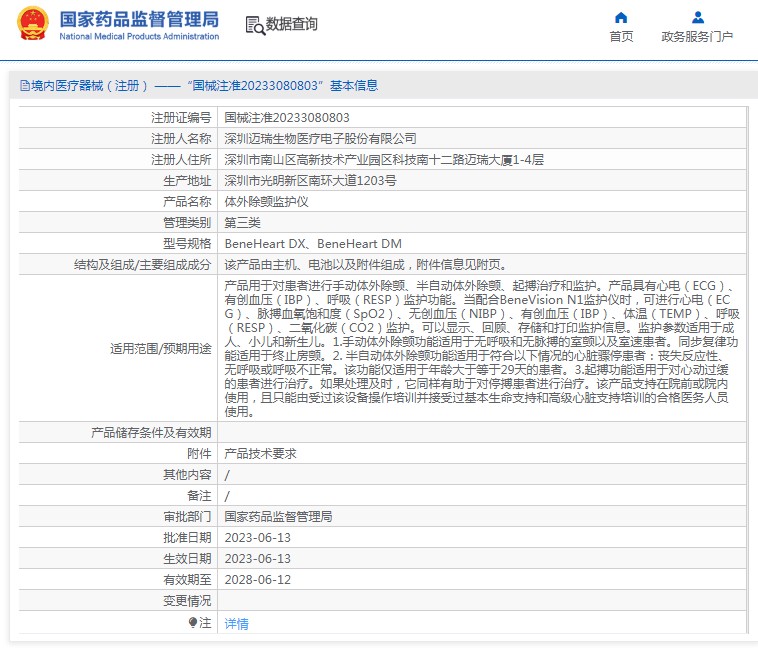Viewport: 758px width, 648px height.
Task: Click National Medical Products Administration subtitle
Action: pyautogui.click(x=139, y=36)
